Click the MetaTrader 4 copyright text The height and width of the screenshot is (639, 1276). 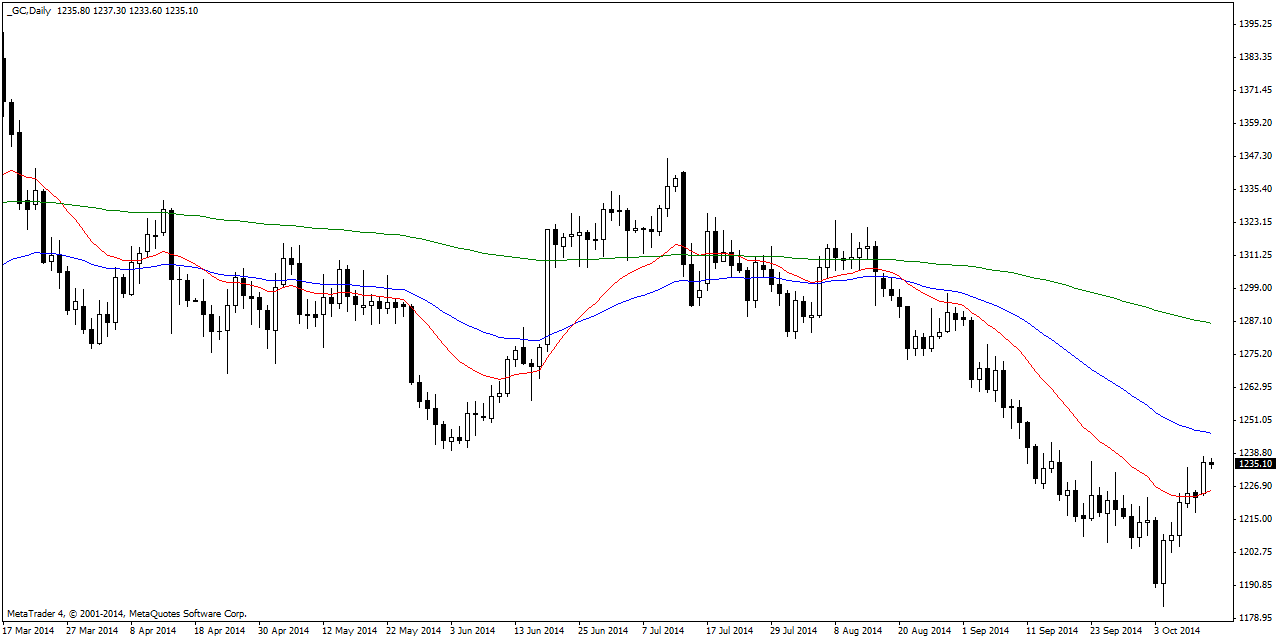point(126,613)
